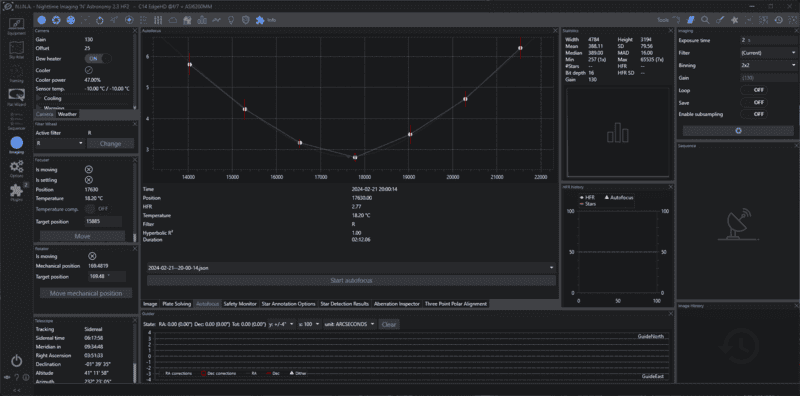The width and height of the screenshot is (800, 396).
Task: Switch to the Weather tab
Action: (x=67, y=114)
